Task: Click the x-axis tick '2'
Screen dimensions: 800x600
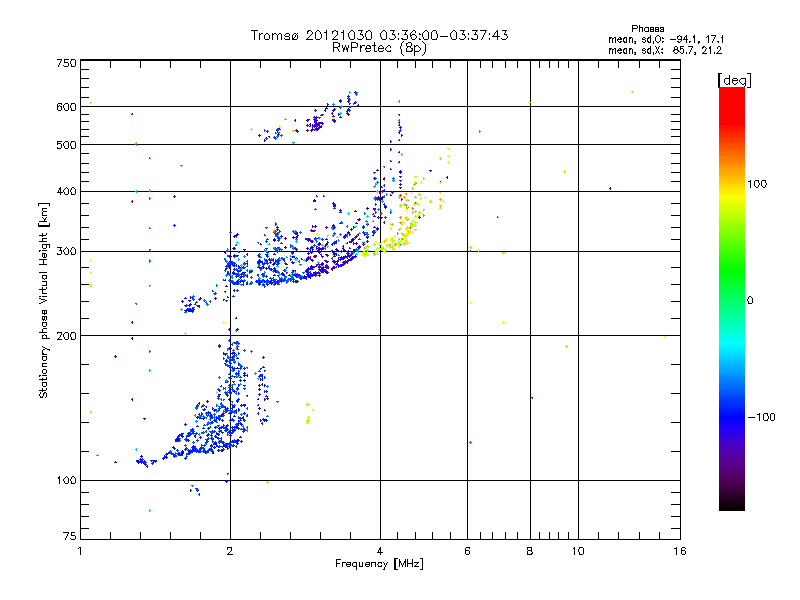Action: coord(230,551)
